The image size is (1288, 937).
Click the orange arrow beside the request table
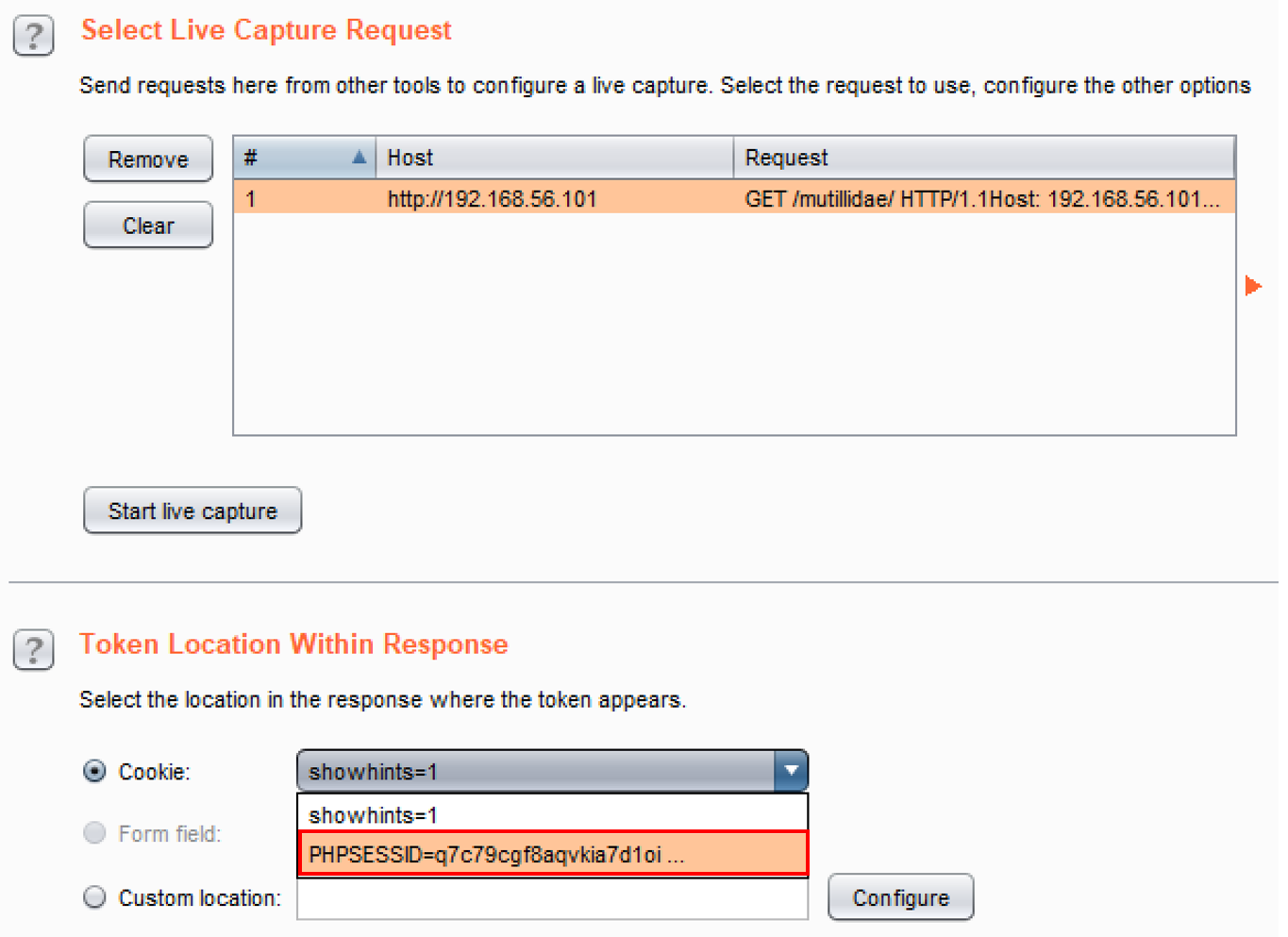click(1253, 286)
